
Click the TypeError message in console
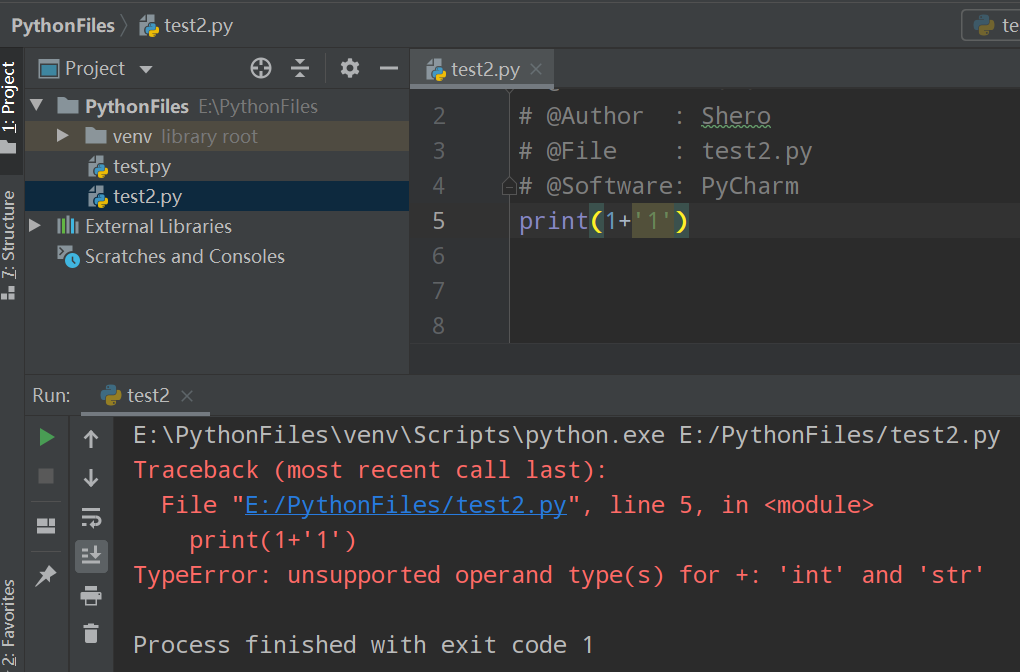click(x=559, y=575)
